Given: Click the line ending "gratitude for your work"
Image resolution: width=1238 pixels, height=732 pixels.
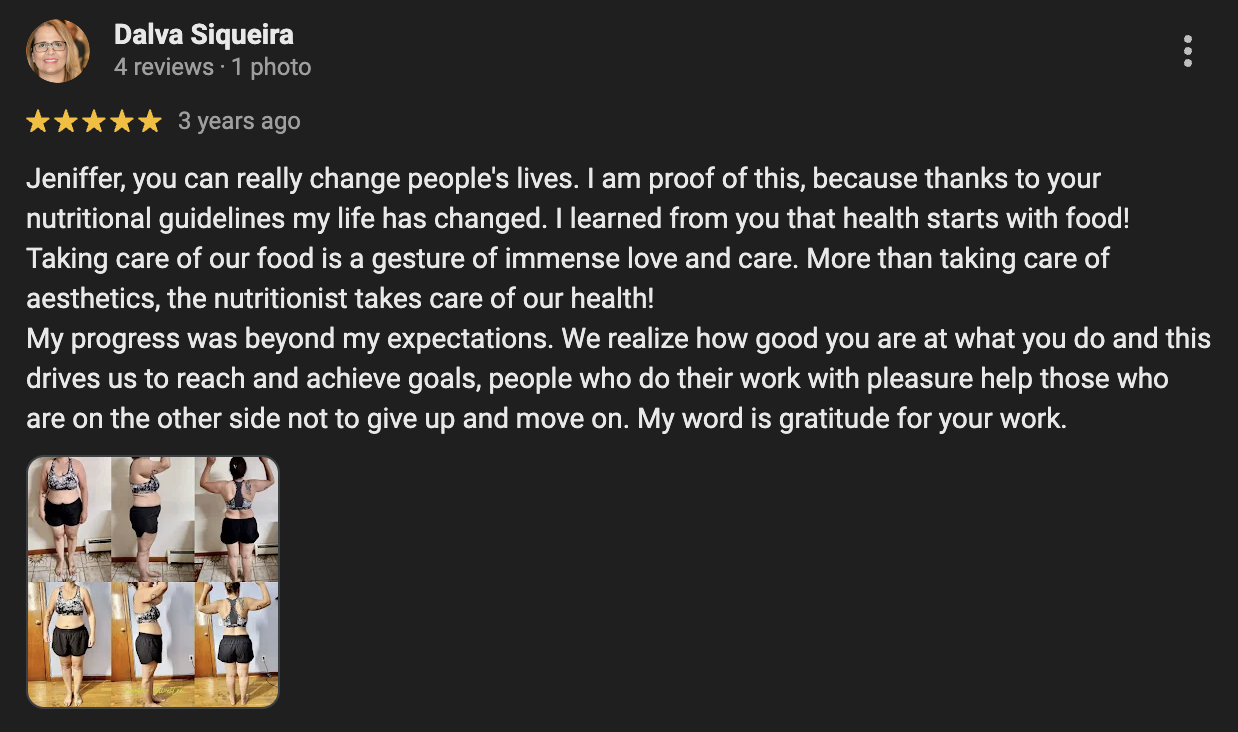Looking at the screenshot, I should [x=546, y=418].
